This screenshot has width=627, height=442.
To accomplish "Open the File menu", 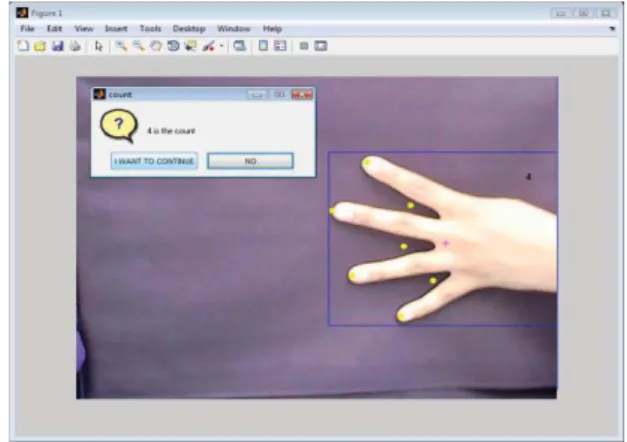I will click(27, 29).
